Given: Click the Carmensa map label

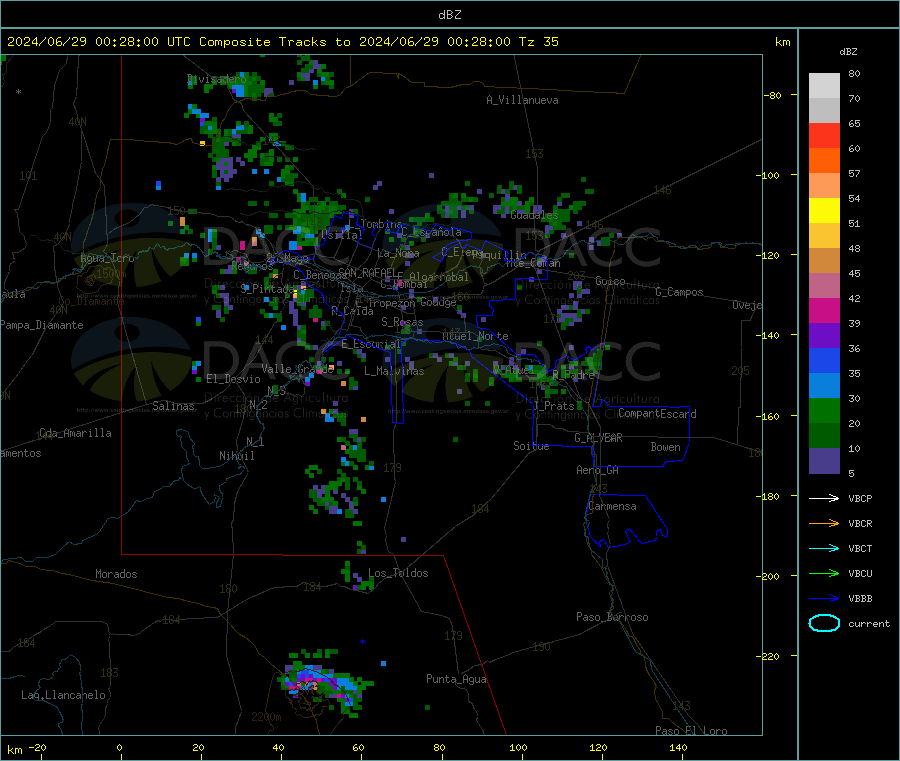Looking at the screenshot, I should pyautogui.click(x=612, y=506).
